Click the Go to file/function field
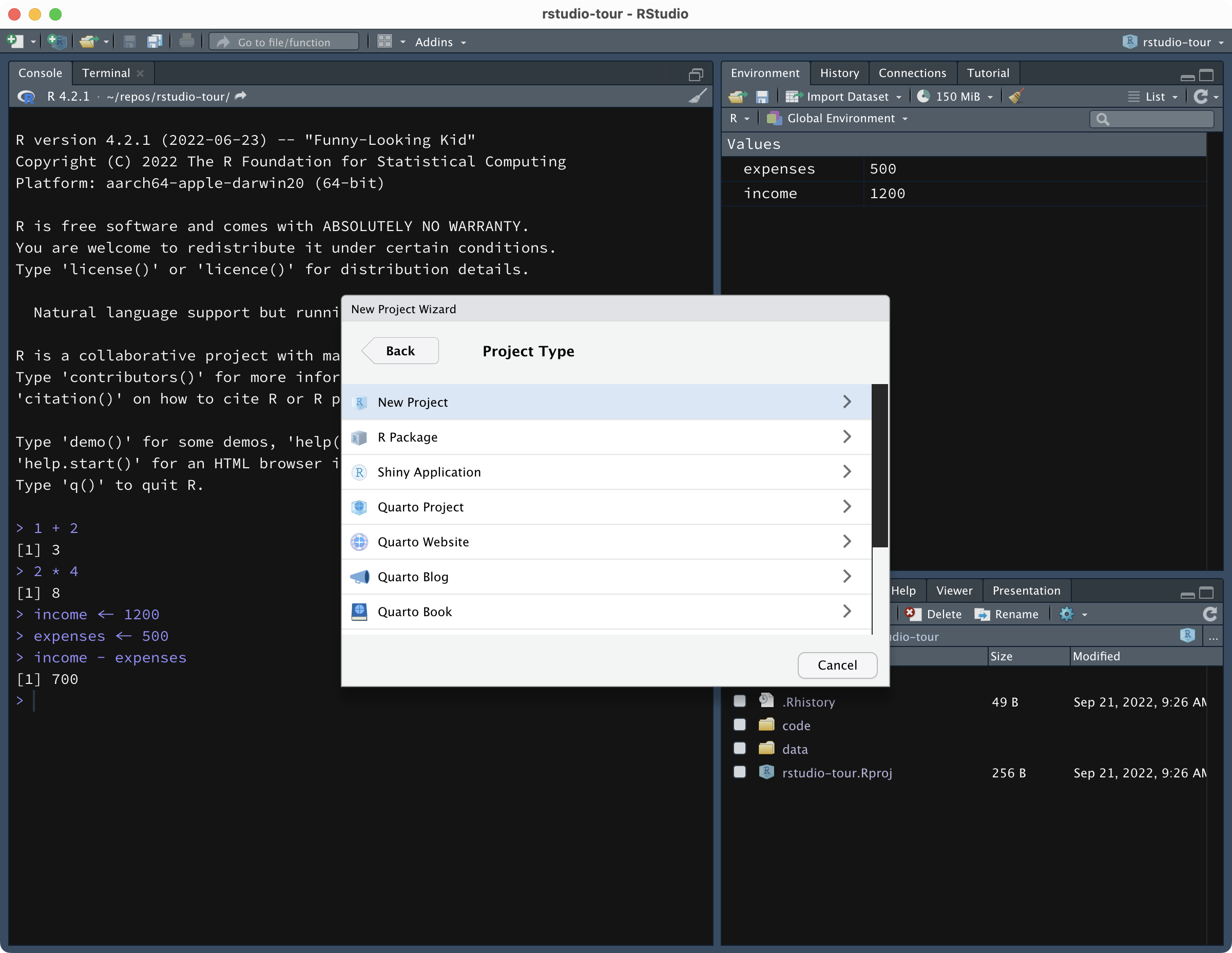The width and height of the screenshot is (1232, 953). (284, 42)
